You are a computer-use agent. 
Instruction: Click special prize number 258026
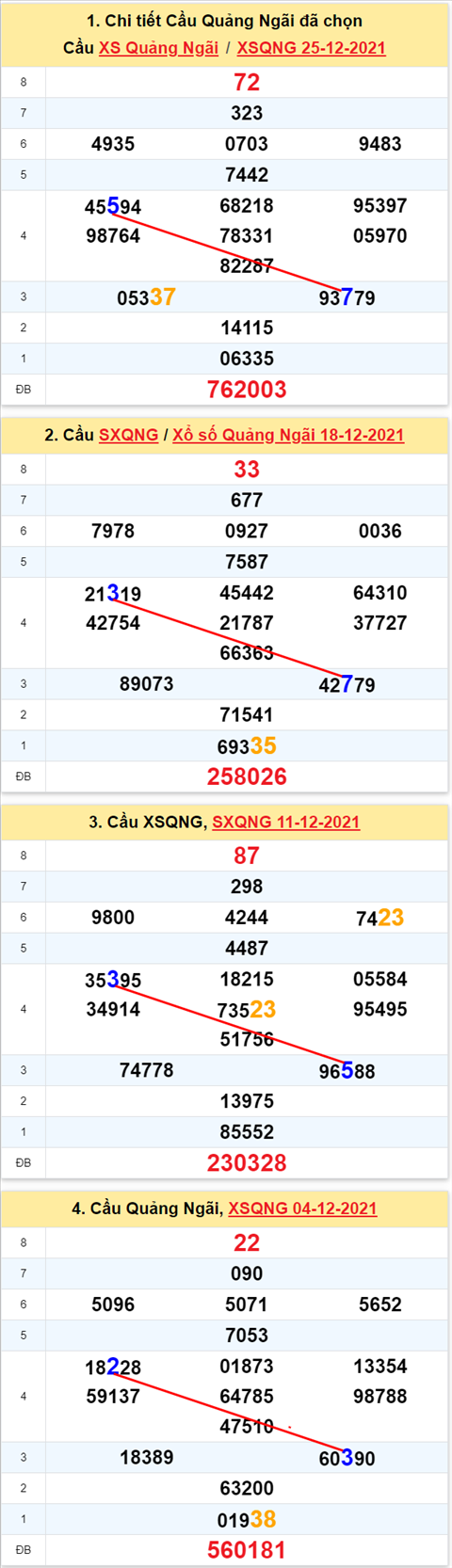click(247, 776)
